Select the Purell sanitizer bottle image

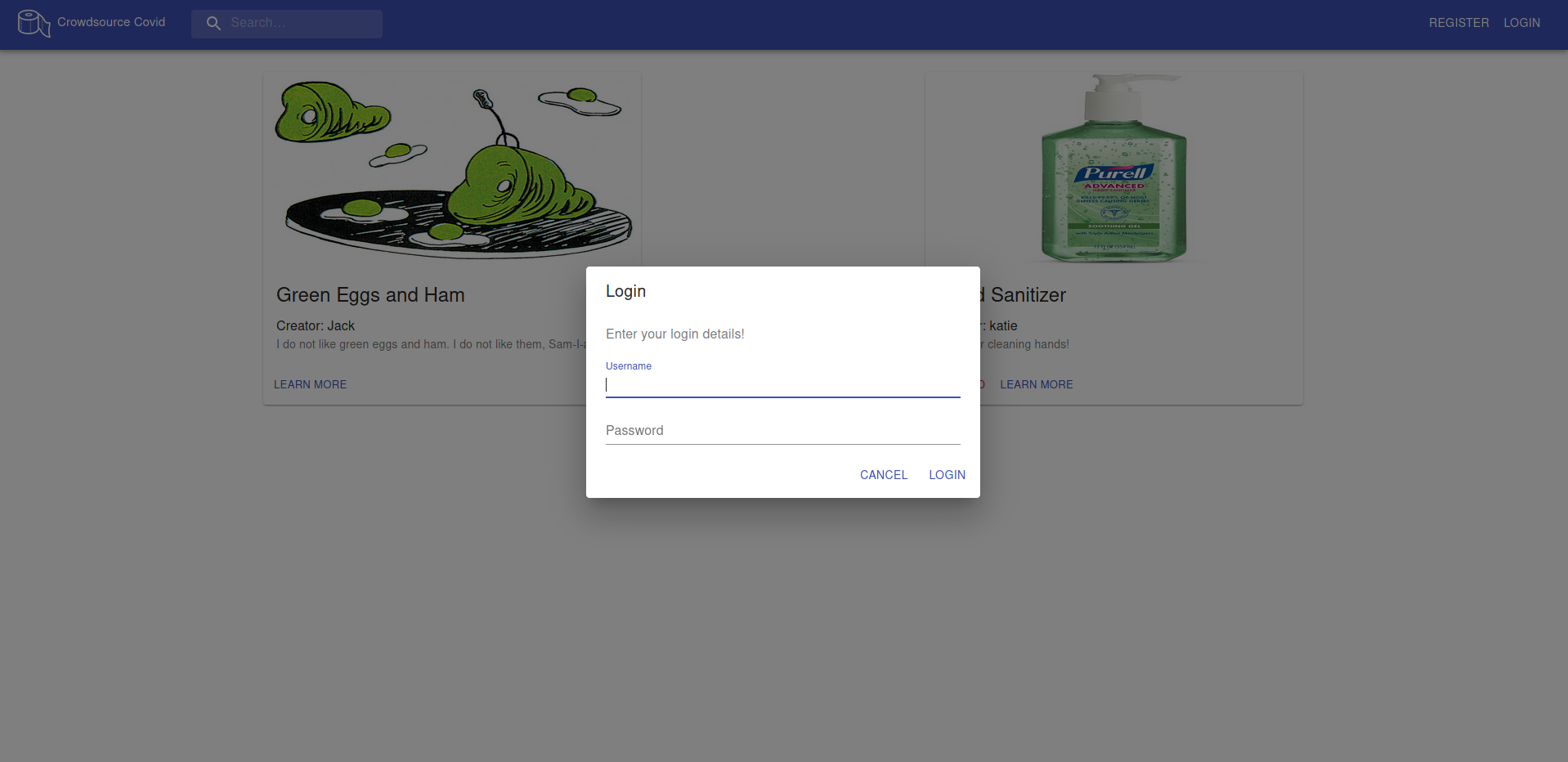(1113, 168)
